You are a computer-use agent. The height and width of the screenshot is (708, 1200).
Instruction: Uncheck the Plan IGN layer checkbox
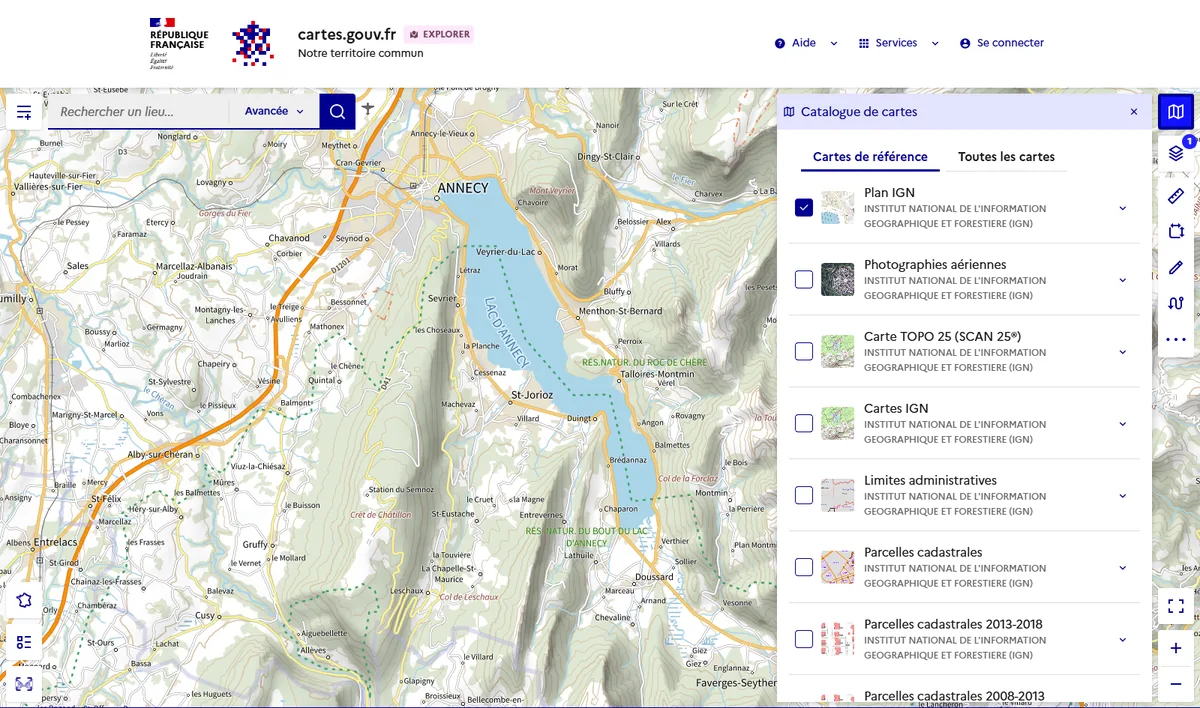[x=804, y=208]
